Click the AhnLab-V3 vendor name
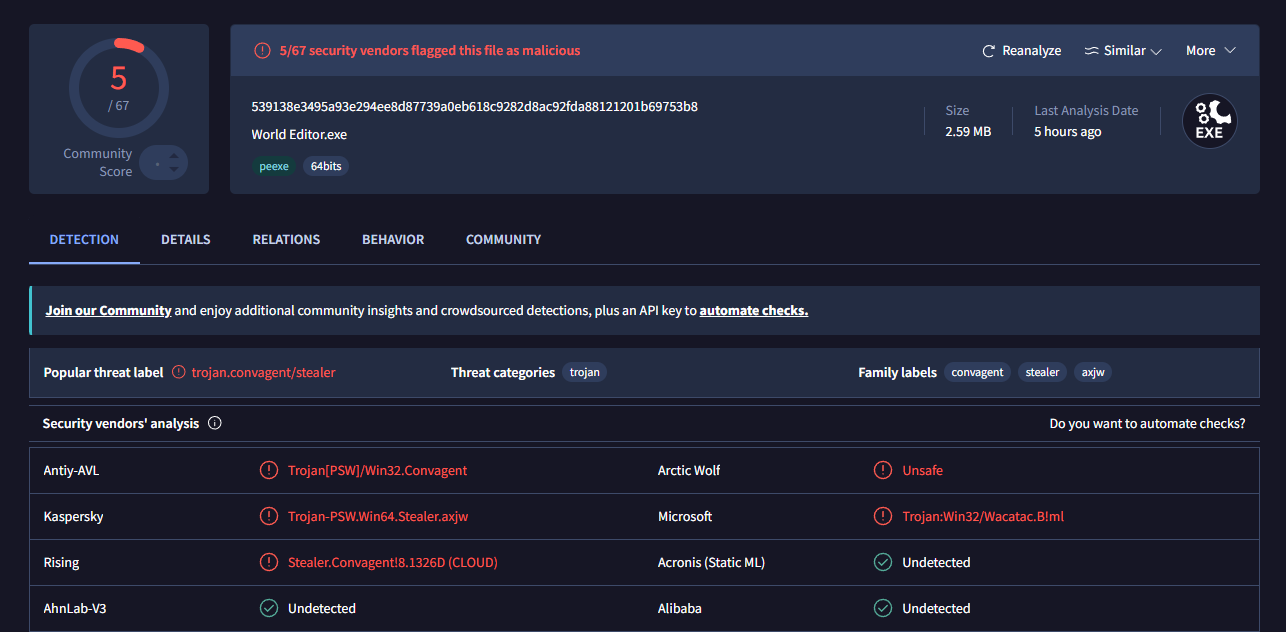 75,608
